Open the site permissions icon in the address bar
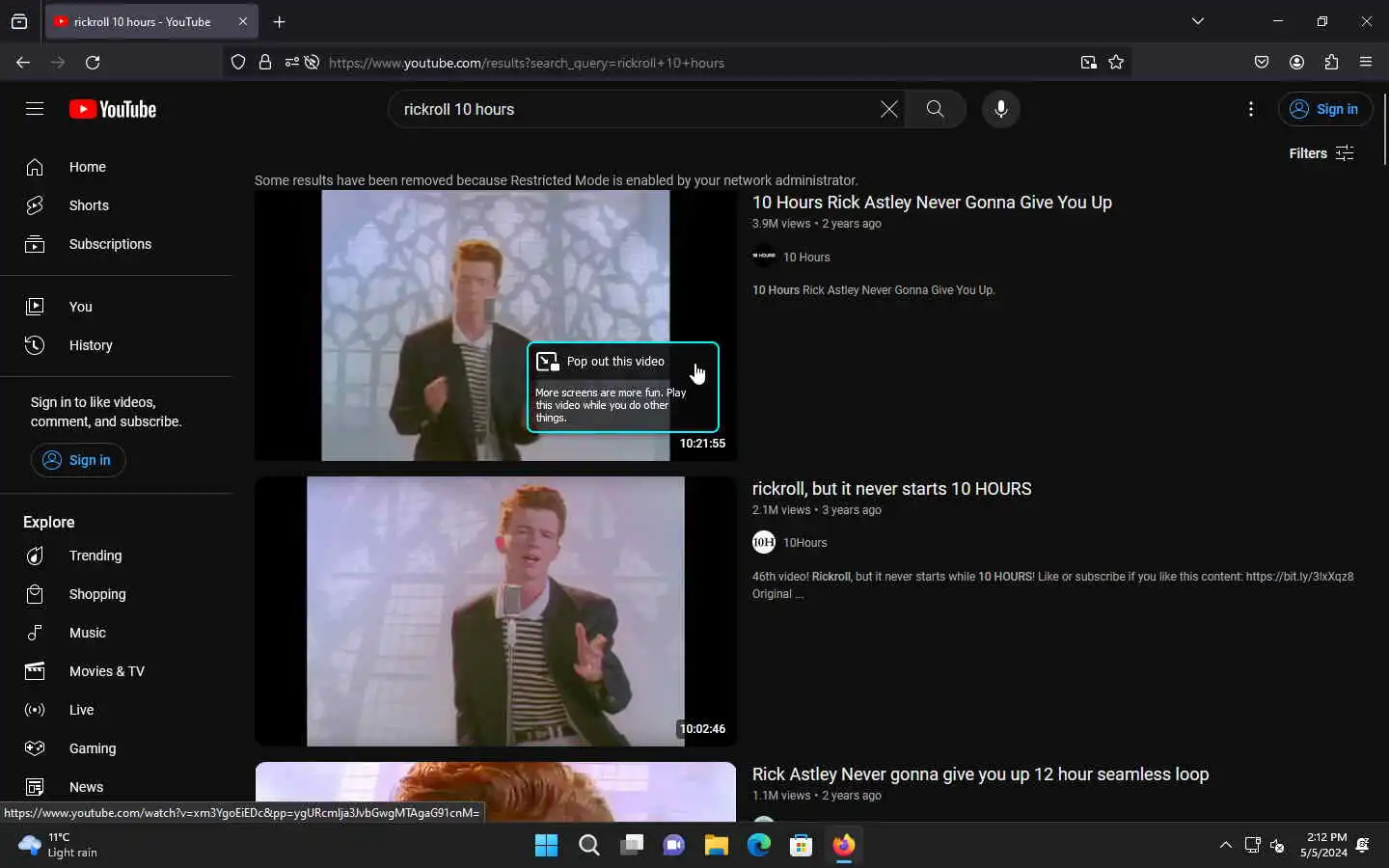 pyautogui.click(x=291, y=63)
